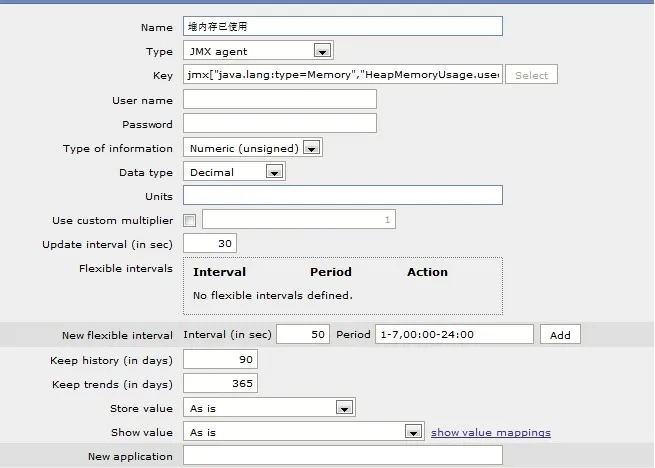Click the Update interval field
The image size is (655, 468).
click(210, 244)
